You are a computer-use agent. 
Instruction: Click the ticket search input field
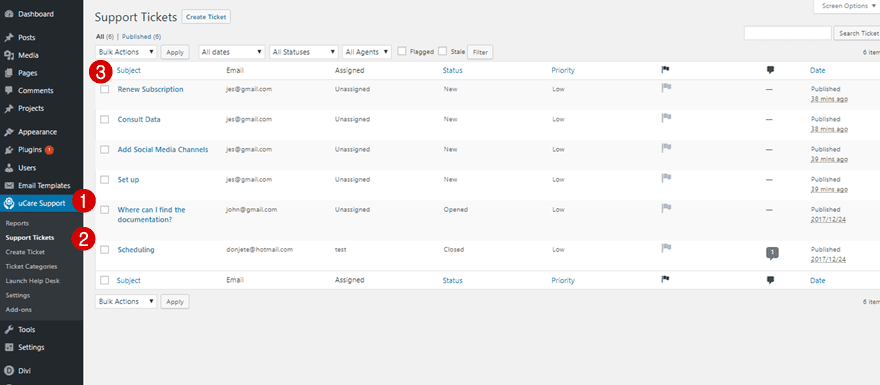[787, 34]
